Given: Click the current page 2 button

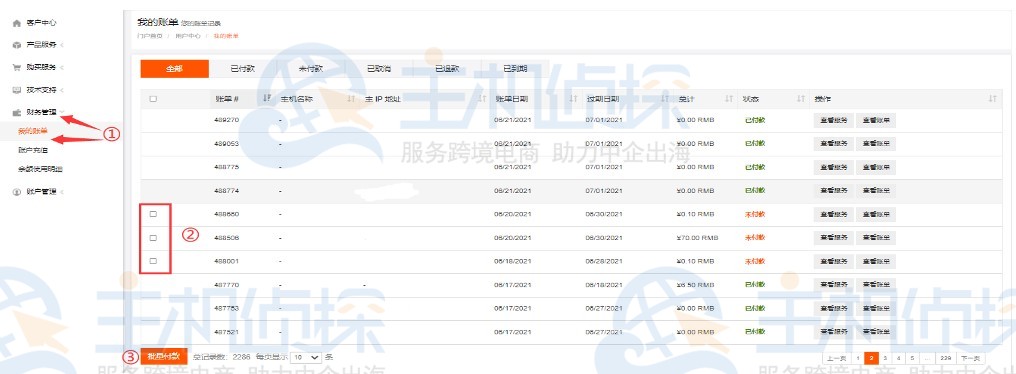Looking at the screenshot, I should [872, 358].
